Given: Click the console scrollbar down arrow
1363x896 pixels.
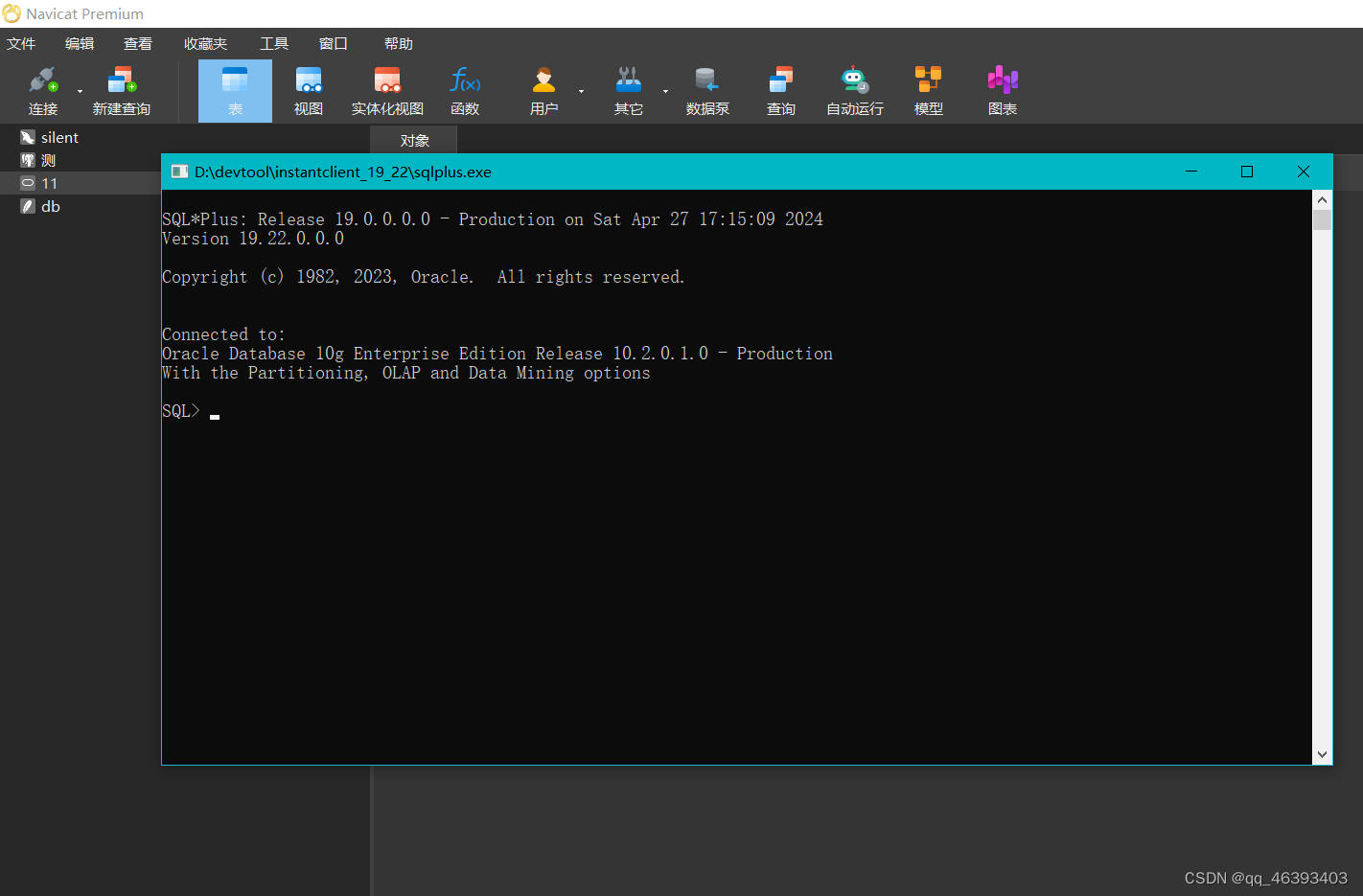Looking at the screenshot, I should (1323, 754).
